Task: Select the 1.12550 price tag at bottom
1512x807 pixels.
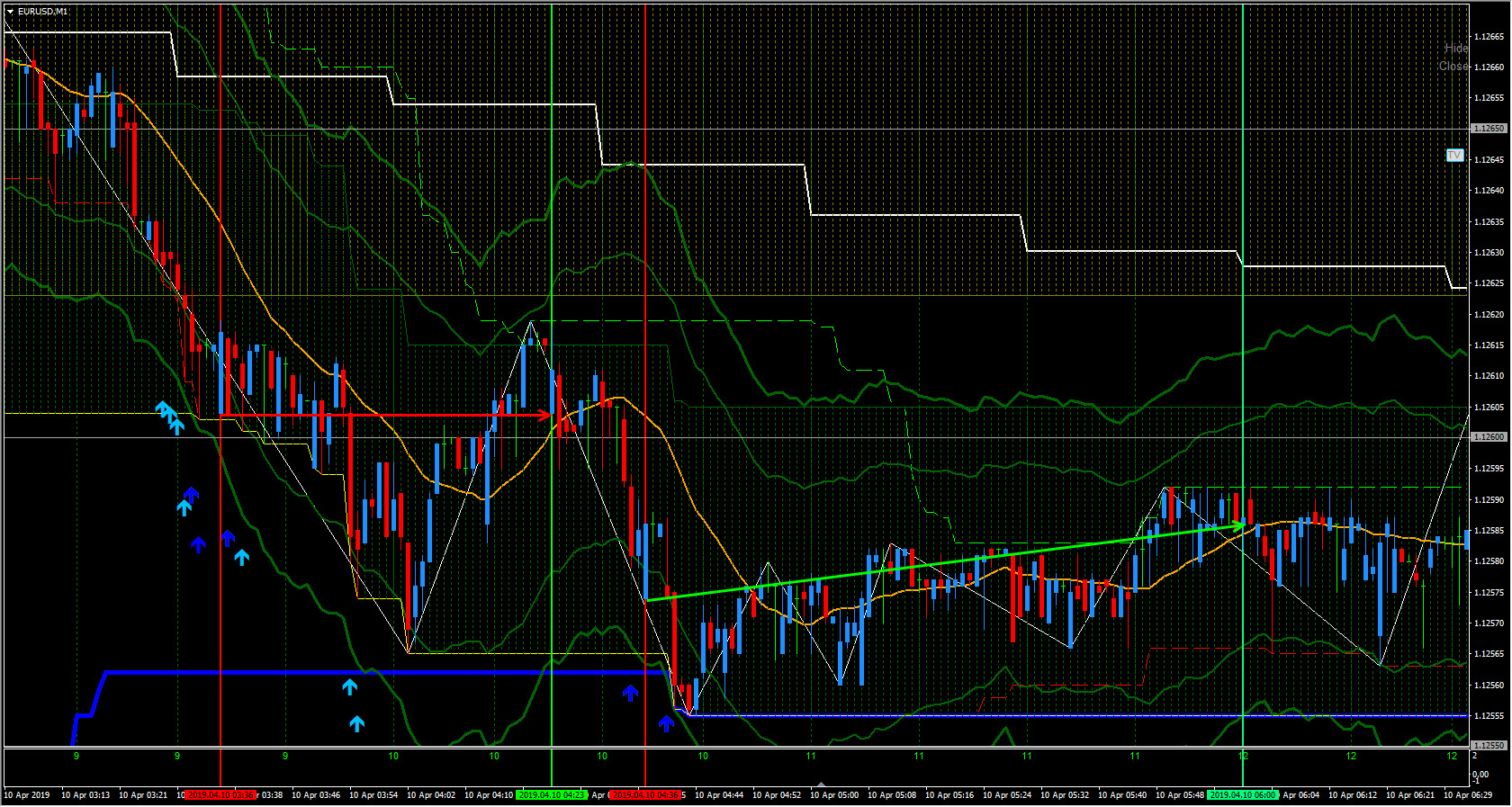Action: click(x=1489, y=746)
